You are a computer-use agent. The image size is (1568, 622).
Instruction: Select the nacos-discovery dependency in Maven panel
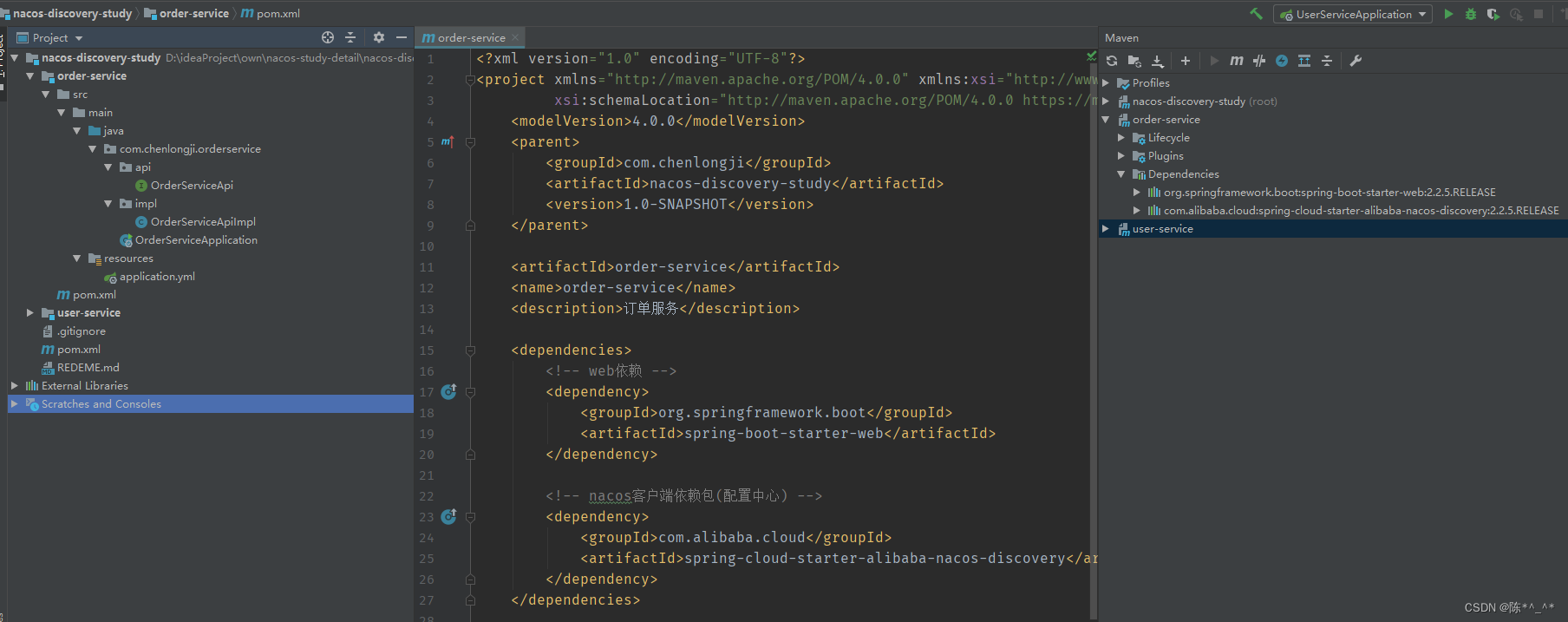point(1361,210)
